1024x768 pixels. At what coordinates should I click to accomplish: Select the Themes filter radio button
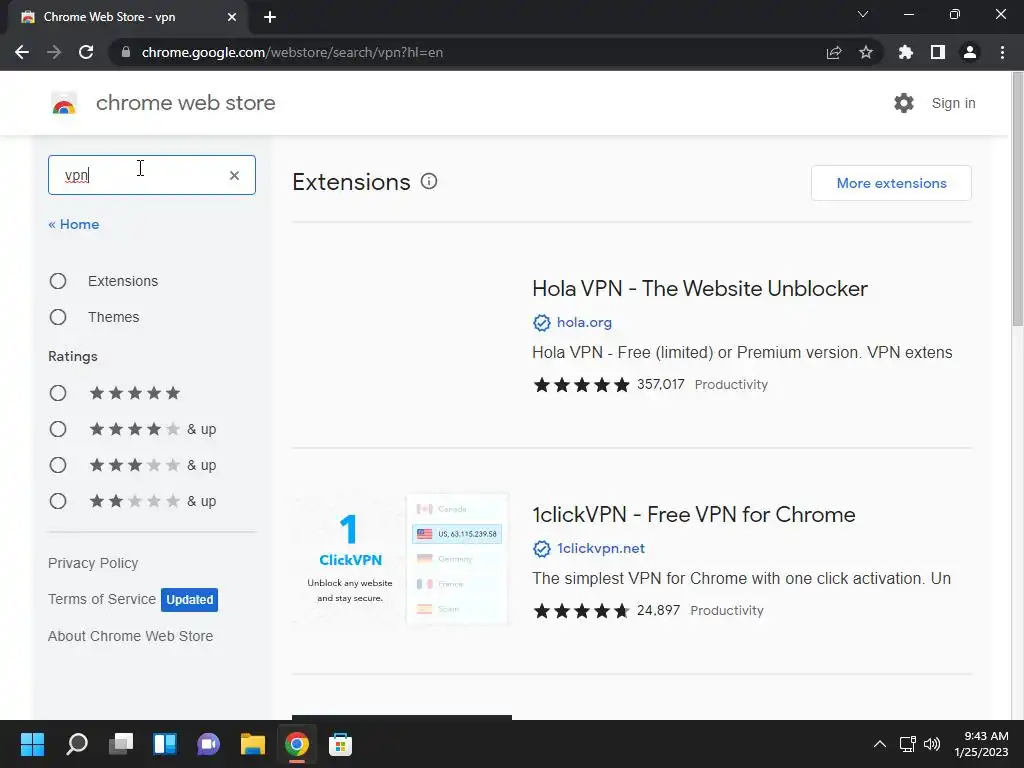pos(58,317)
